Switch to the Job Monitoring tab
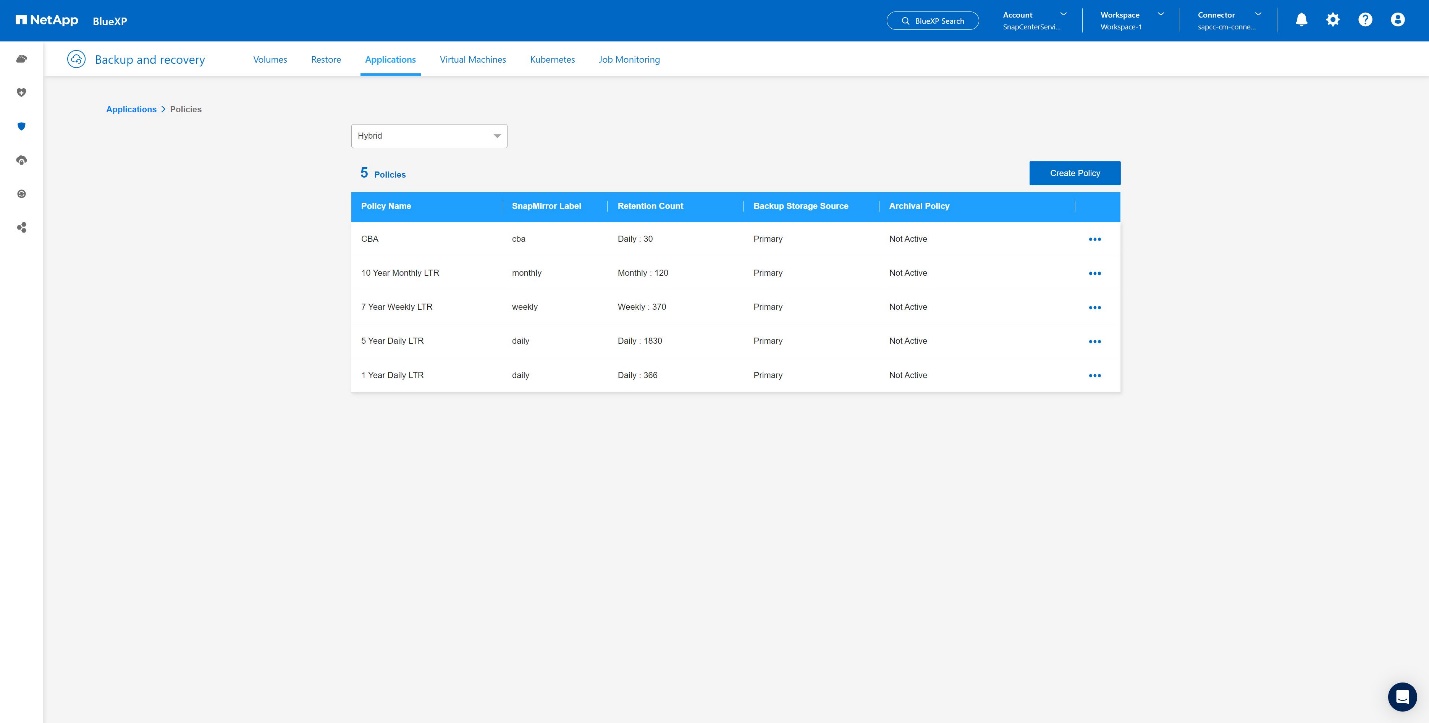This screenshot has width=1429, height=723. click(x=629, y=60)
